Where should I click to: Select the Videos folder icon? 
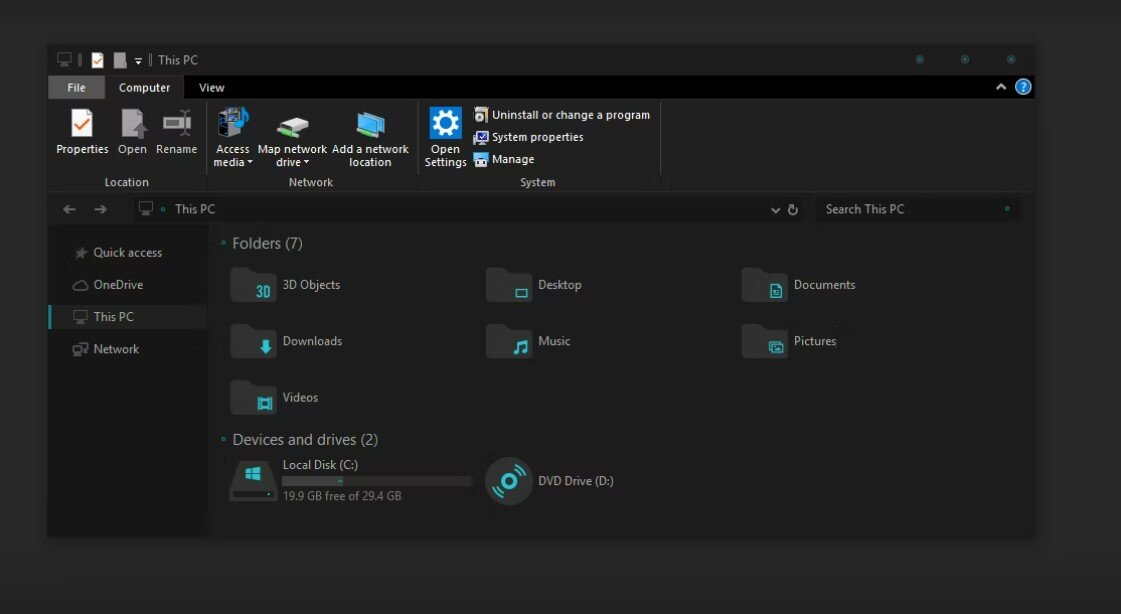254,397
